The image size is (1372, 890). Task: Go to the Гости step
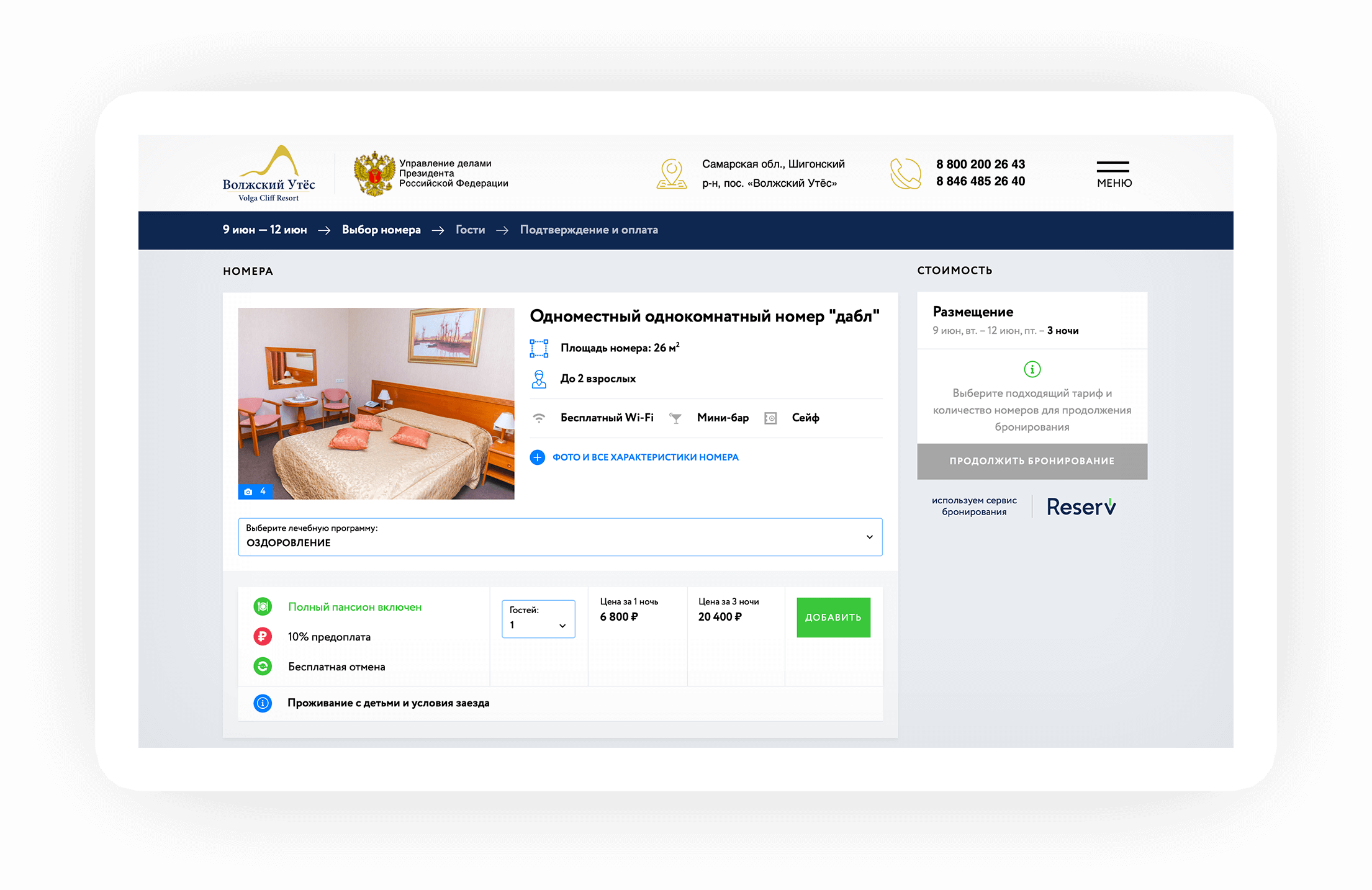[x=471, y=230]
